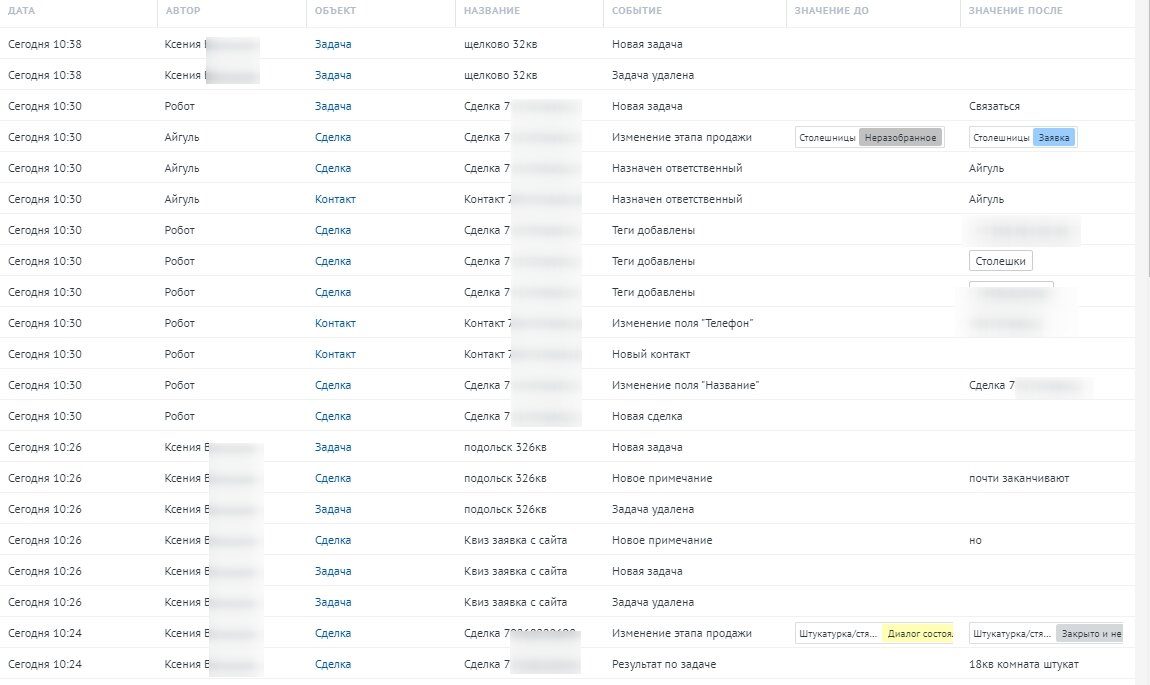This screenshot has width=1150, height=685.
Task: Click the ДАТА column header
Action: pos(21,11)
